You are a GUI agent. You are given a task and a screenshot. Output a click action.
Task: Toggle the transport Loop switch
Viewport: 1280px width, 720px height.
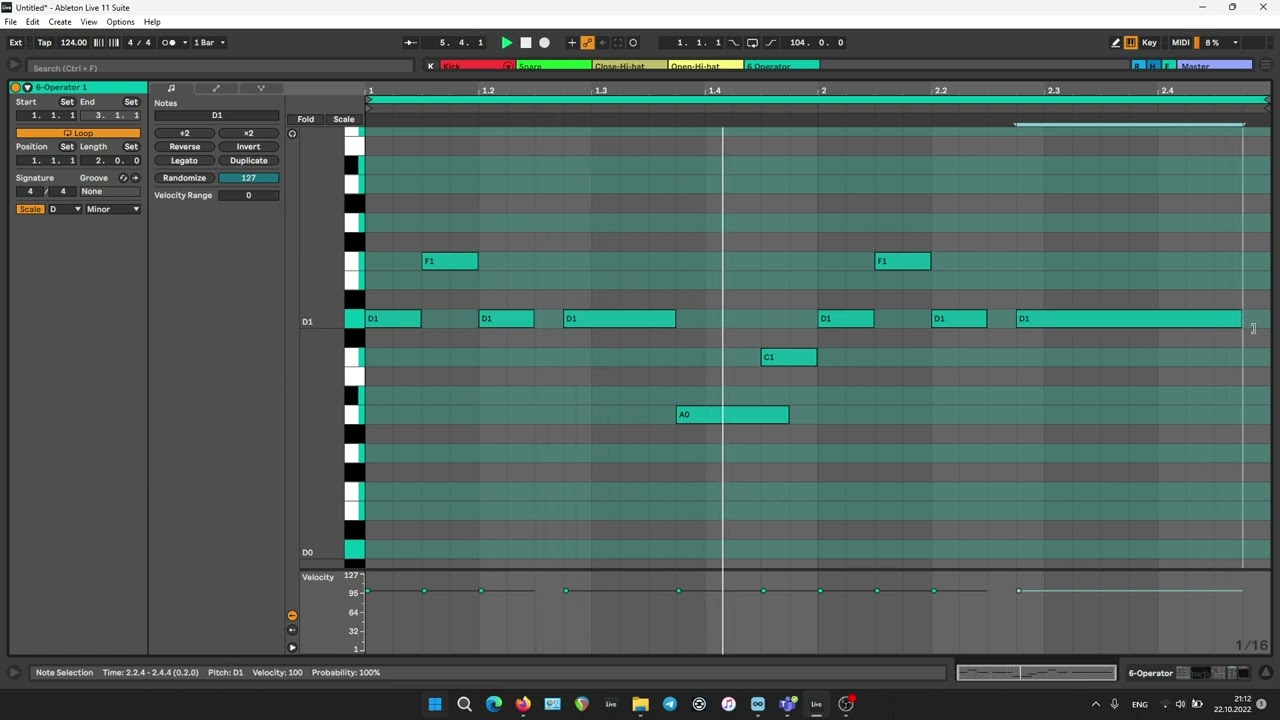(752, 43)
